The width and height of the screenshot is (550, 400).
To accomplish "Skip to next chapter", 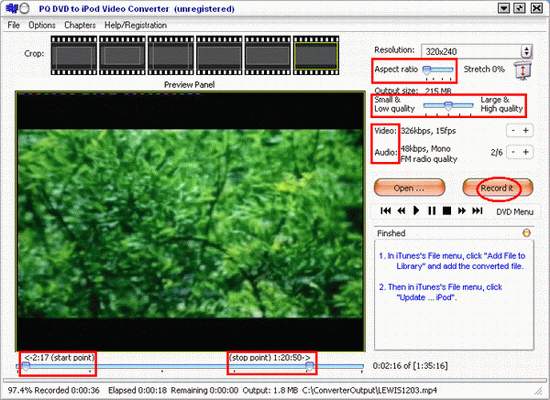I will [477, 211].
